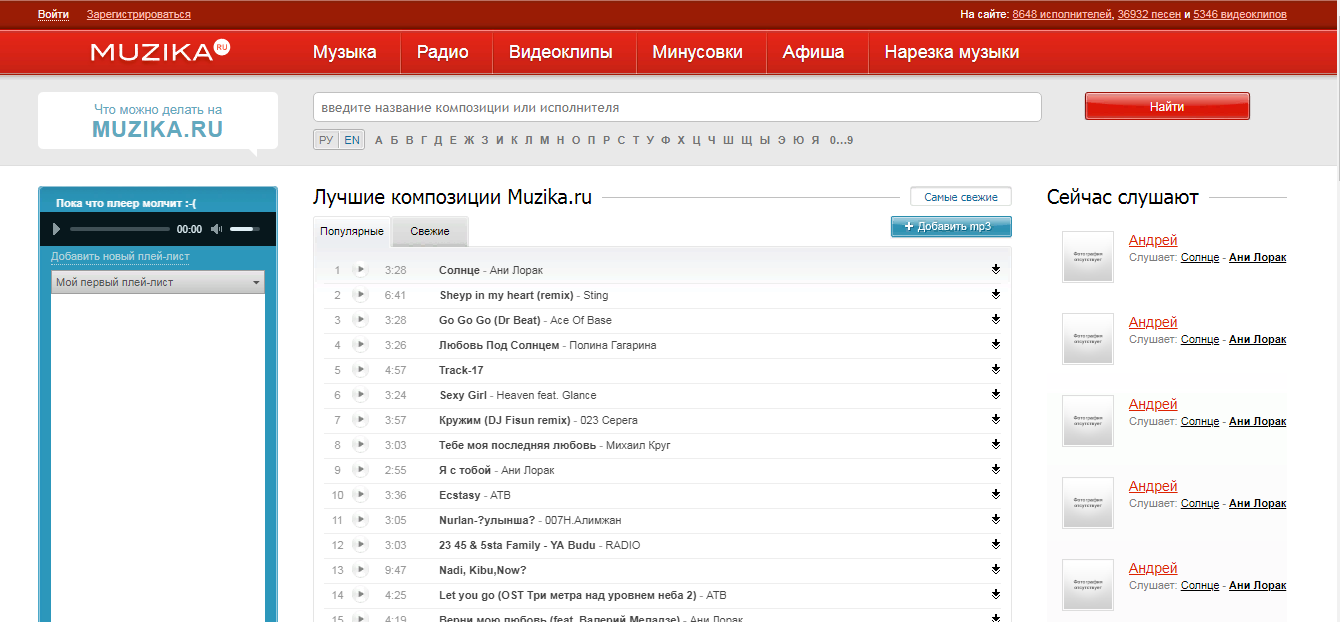Play the song Солнце by Ани Лорак
The height and width of the screenshot is (622, 1340).
pos(361,270)
